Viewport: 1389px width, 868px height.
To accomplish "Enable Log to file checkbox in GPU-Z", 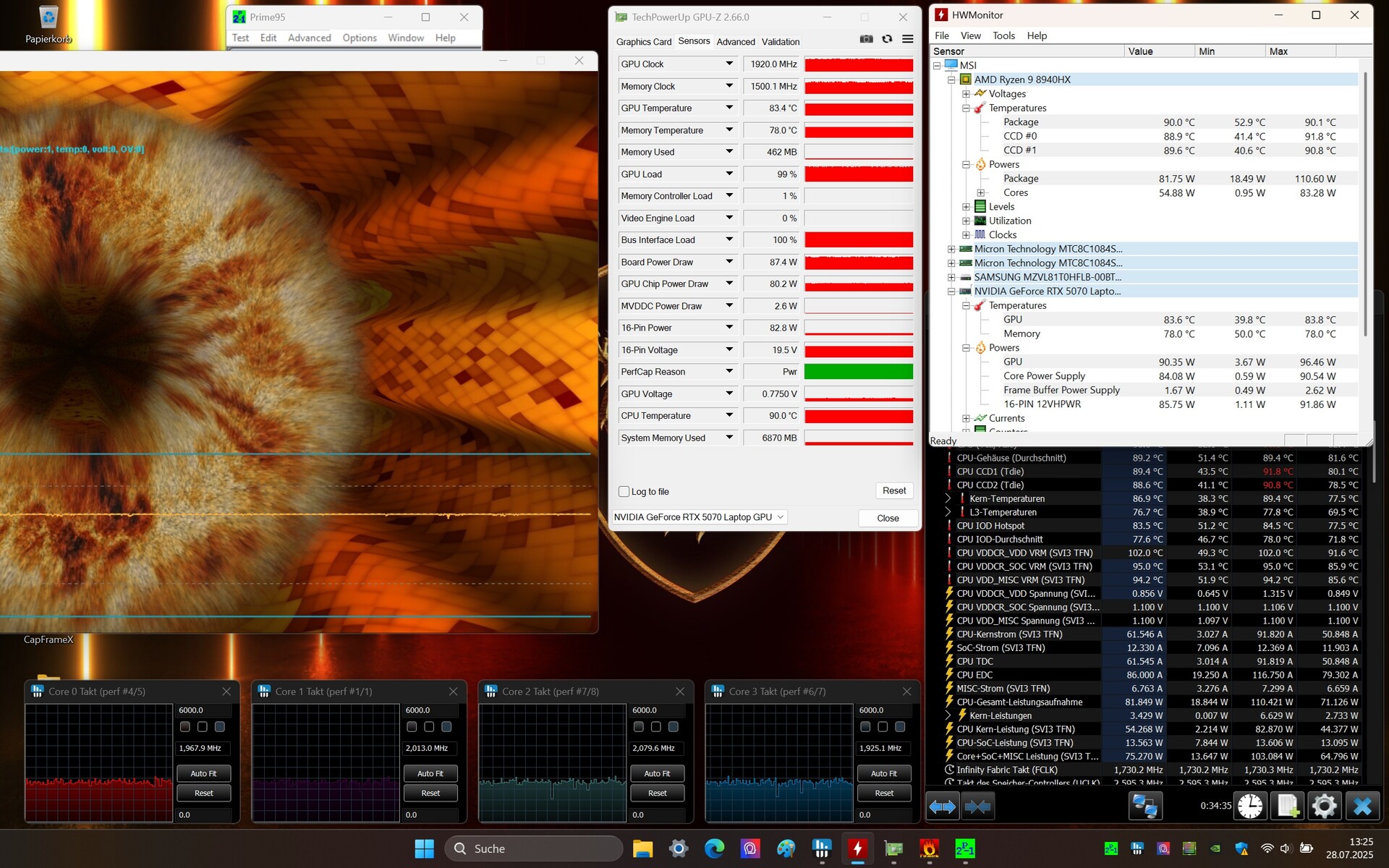I will tap(624, 492).
